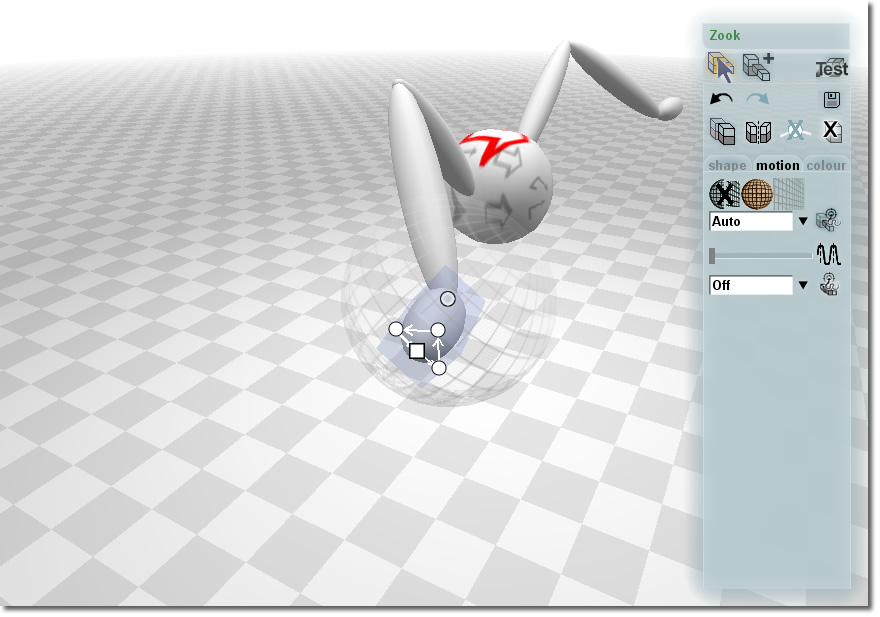Image resolution: width=880 pixels, height=617 pixels.
Task: Undo the last action
Action: point(721,99)
